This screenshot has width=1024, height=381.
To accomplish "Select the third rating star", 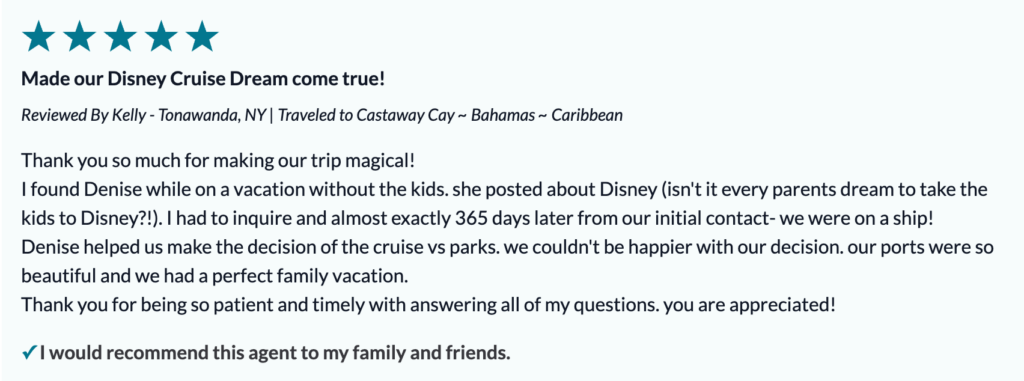I will 120,37.
